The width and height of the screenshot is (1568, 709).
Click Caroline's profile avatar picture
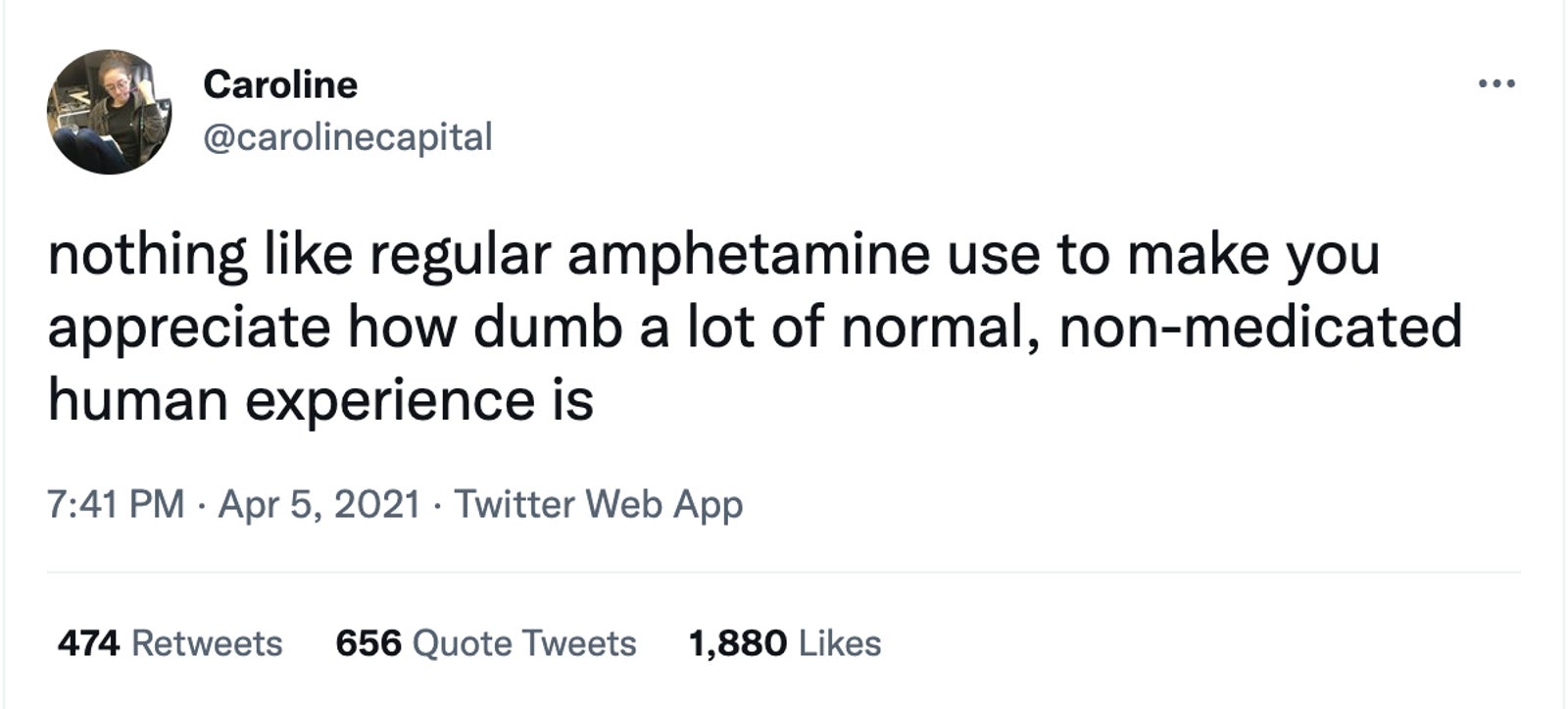pos(109,112)
